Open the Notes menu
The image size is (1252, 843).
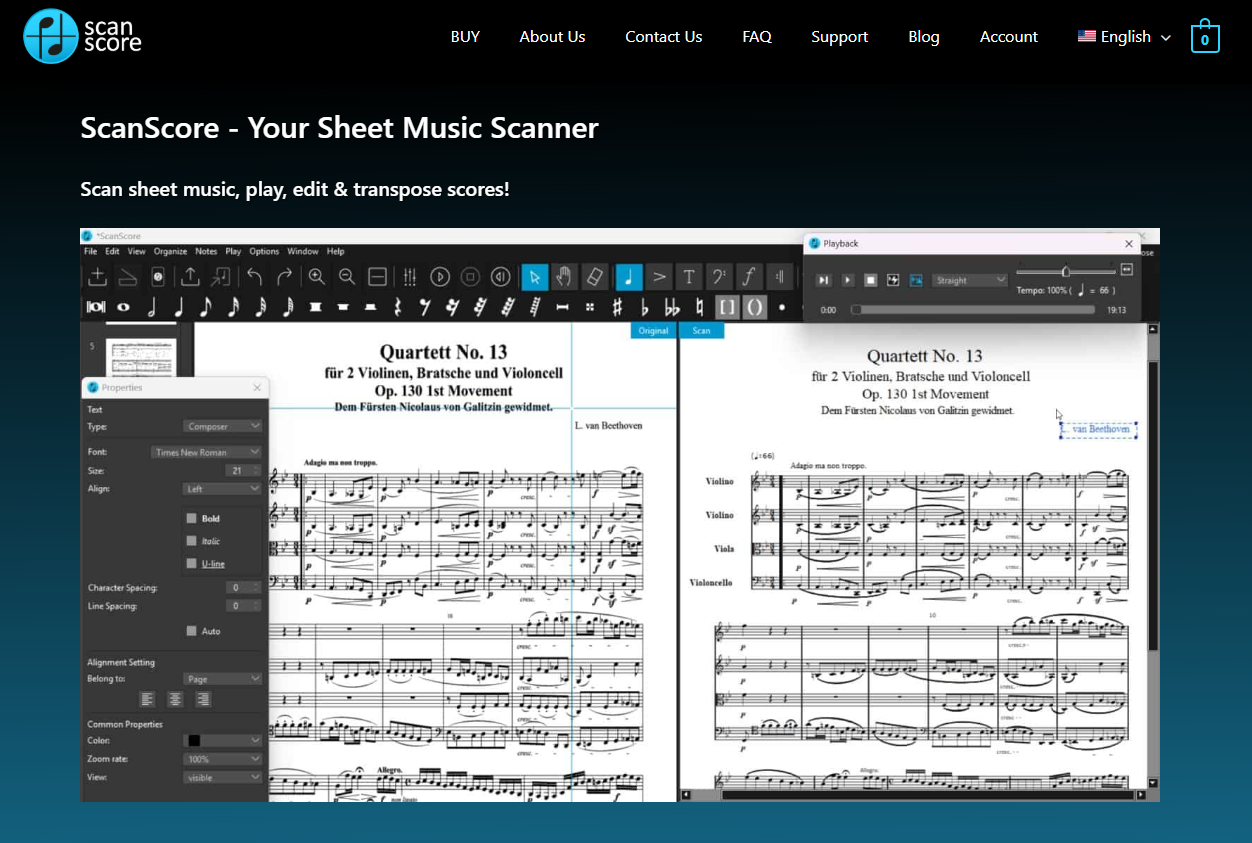[x=206, y=251]
